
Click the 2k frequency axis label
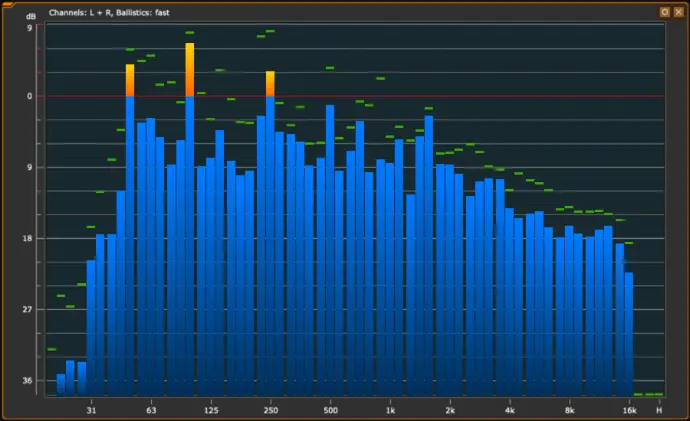(450, 410)
